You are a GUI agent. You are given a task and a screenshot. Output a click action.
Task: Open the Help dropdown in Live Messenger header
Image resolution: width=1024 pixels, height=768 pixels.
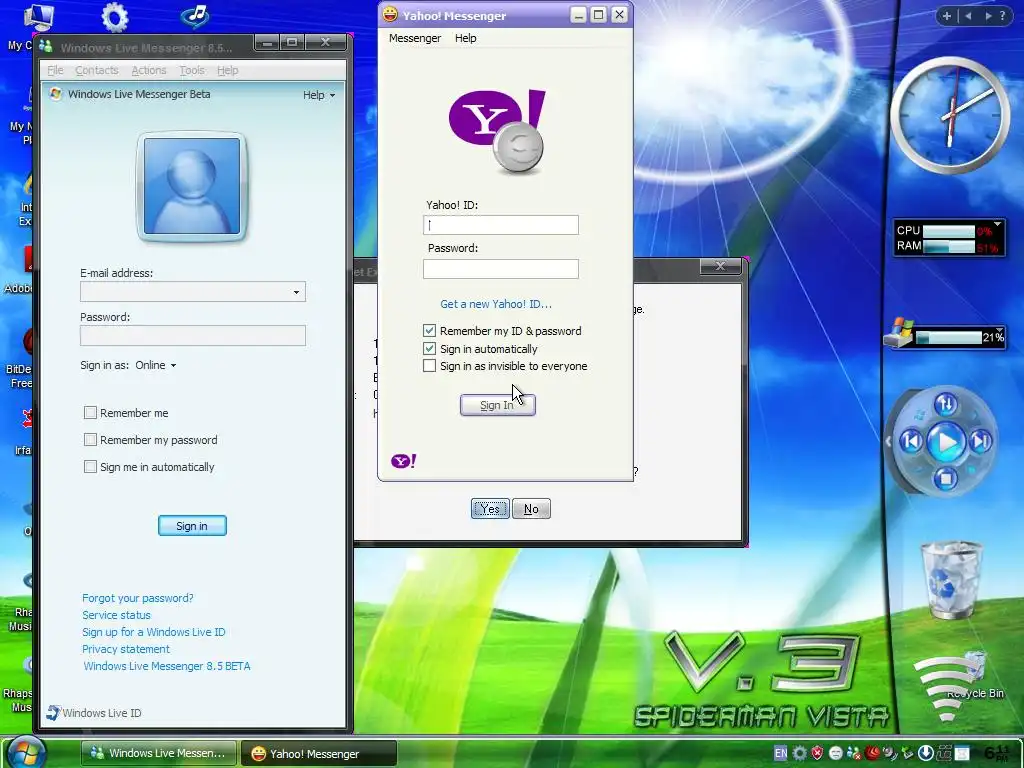coord(319,95)
